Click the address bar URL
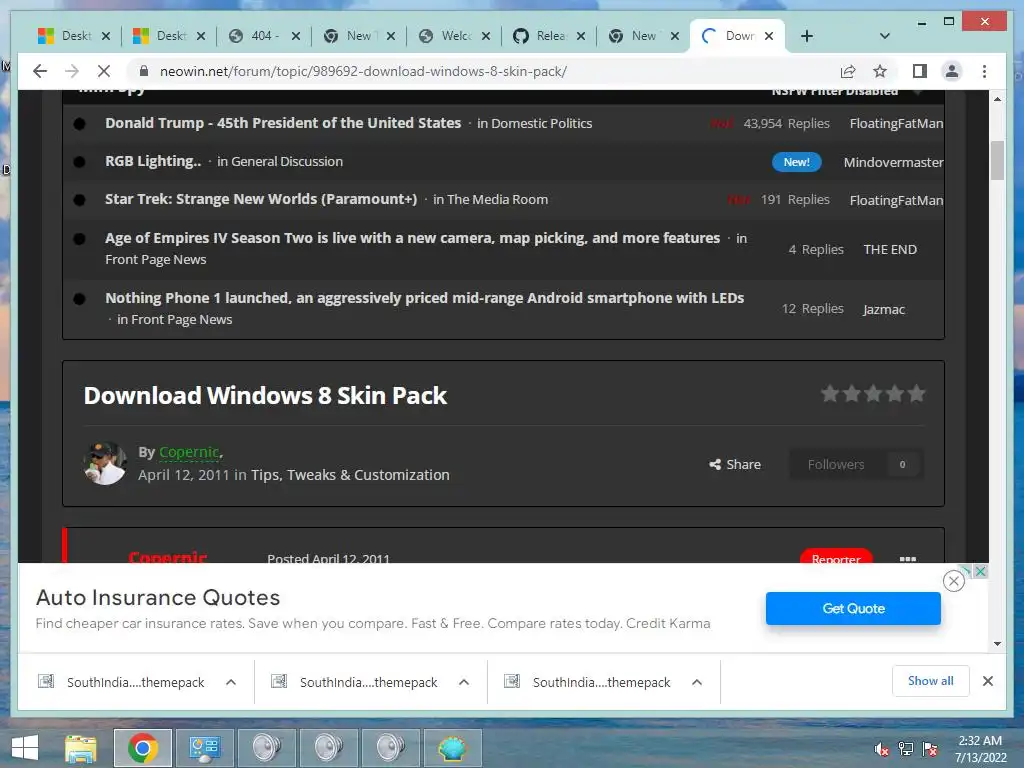 363,71
